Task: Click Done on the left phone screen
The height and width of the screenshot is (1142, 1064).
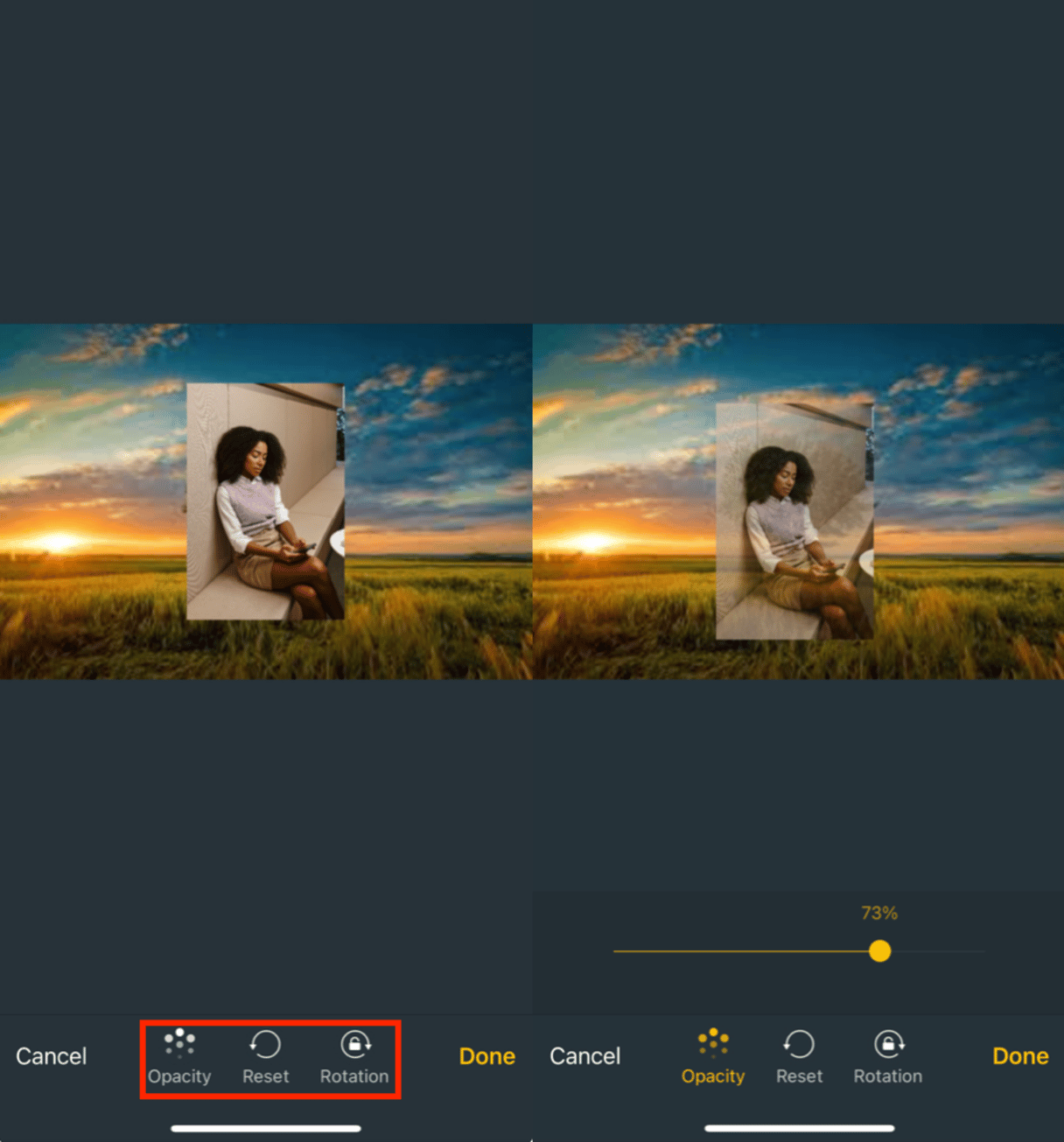Action: point(486,1056)
